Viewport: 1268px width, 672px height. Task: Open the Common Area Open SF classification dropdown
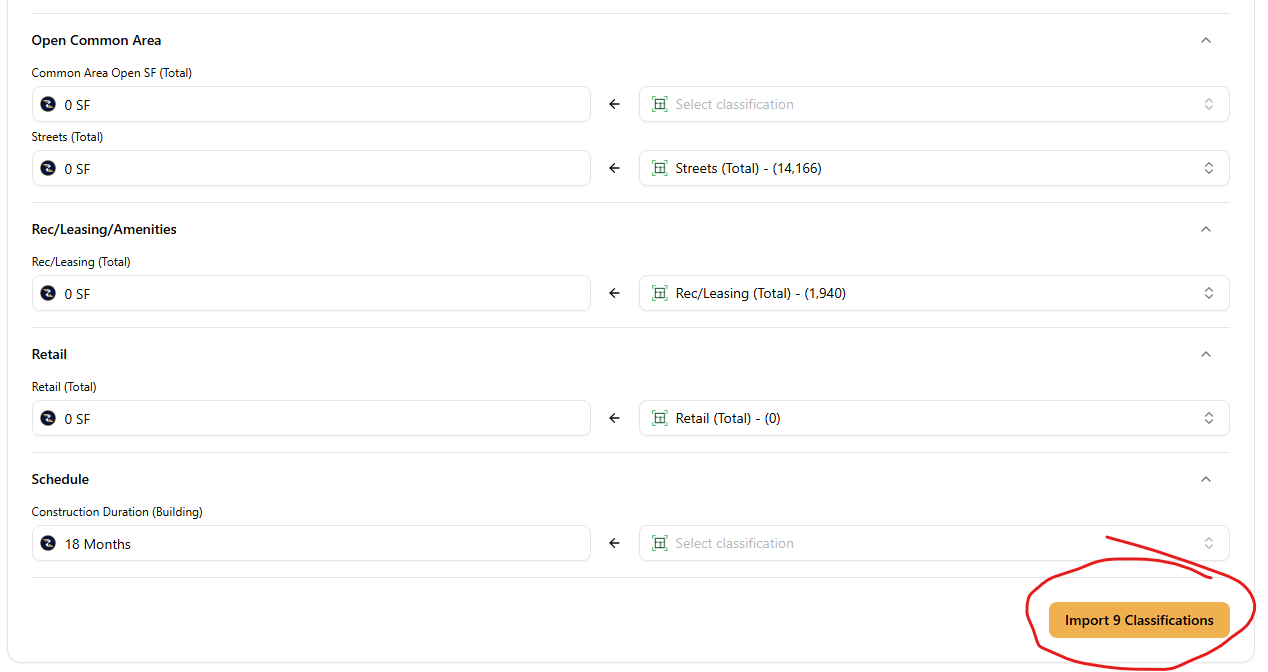pos(933,104)
